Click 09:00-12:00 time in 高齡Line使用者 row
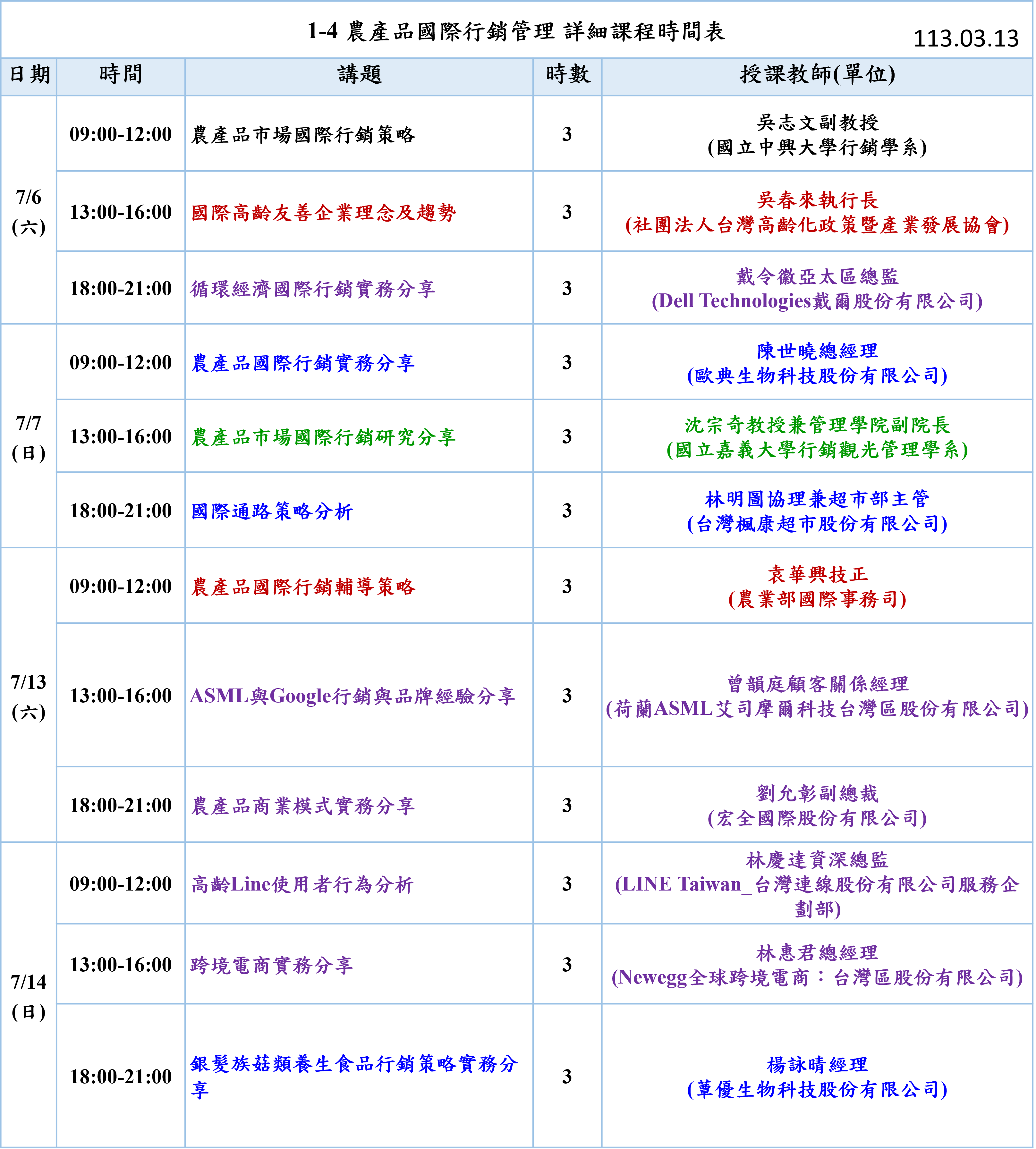Image resolution: width=1036 pixels, height=1149 pixels. [121, 884]
